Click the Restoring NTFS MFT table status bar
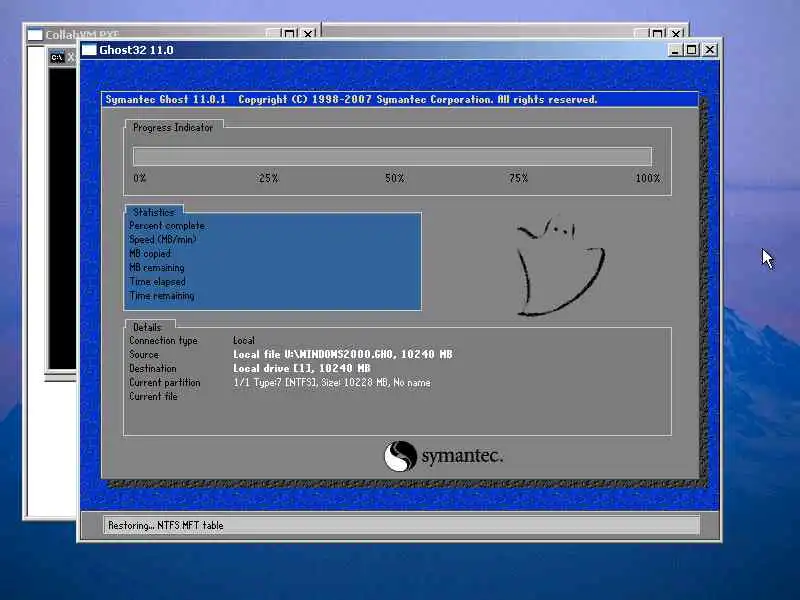Image resolution: width=800 pixels, height=600 pixels. [401, 525]
